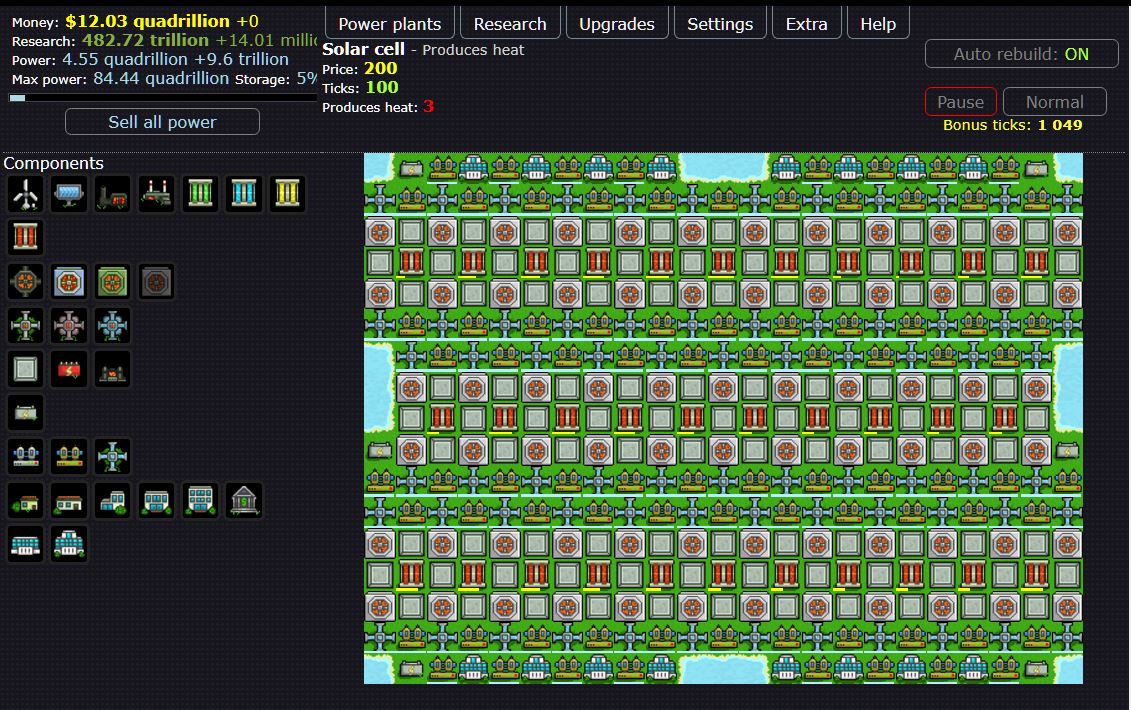Click the power storage progress bar
This screenshot has height=710, width=1131.
(x=163, y=97)
